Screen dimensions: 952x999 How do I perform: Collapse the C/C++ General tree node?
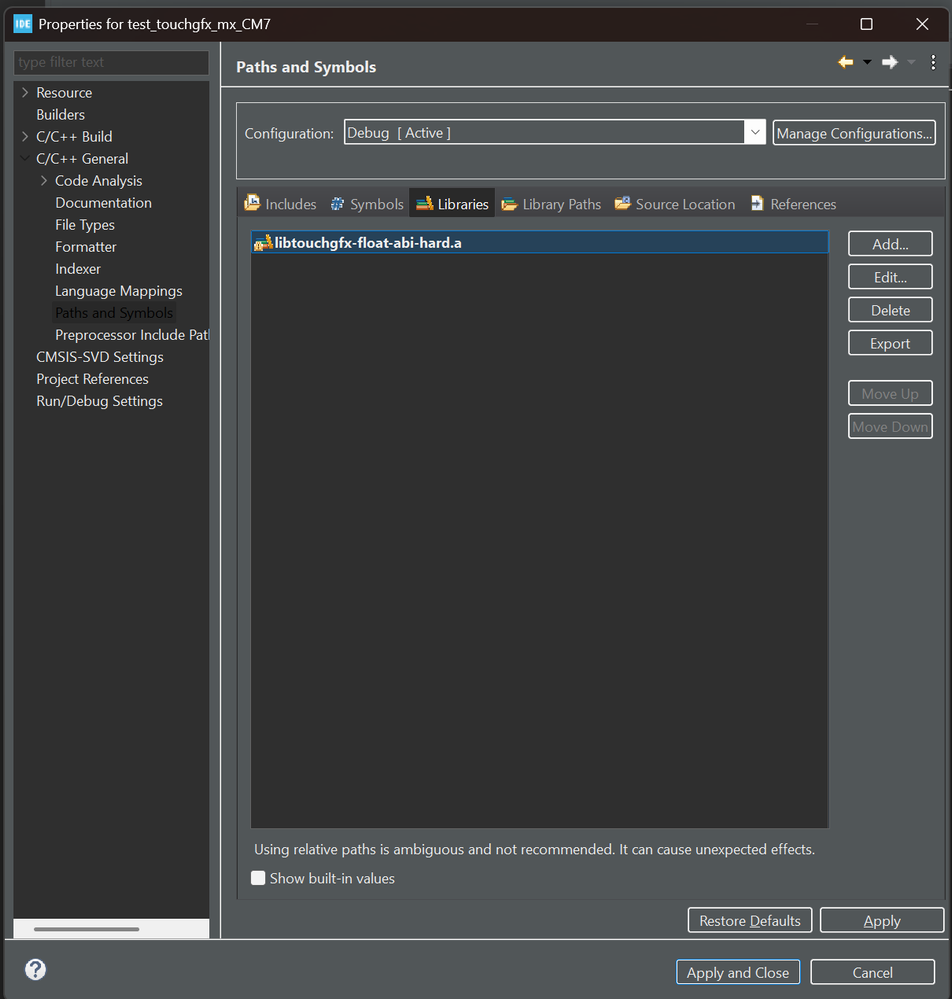25,159
